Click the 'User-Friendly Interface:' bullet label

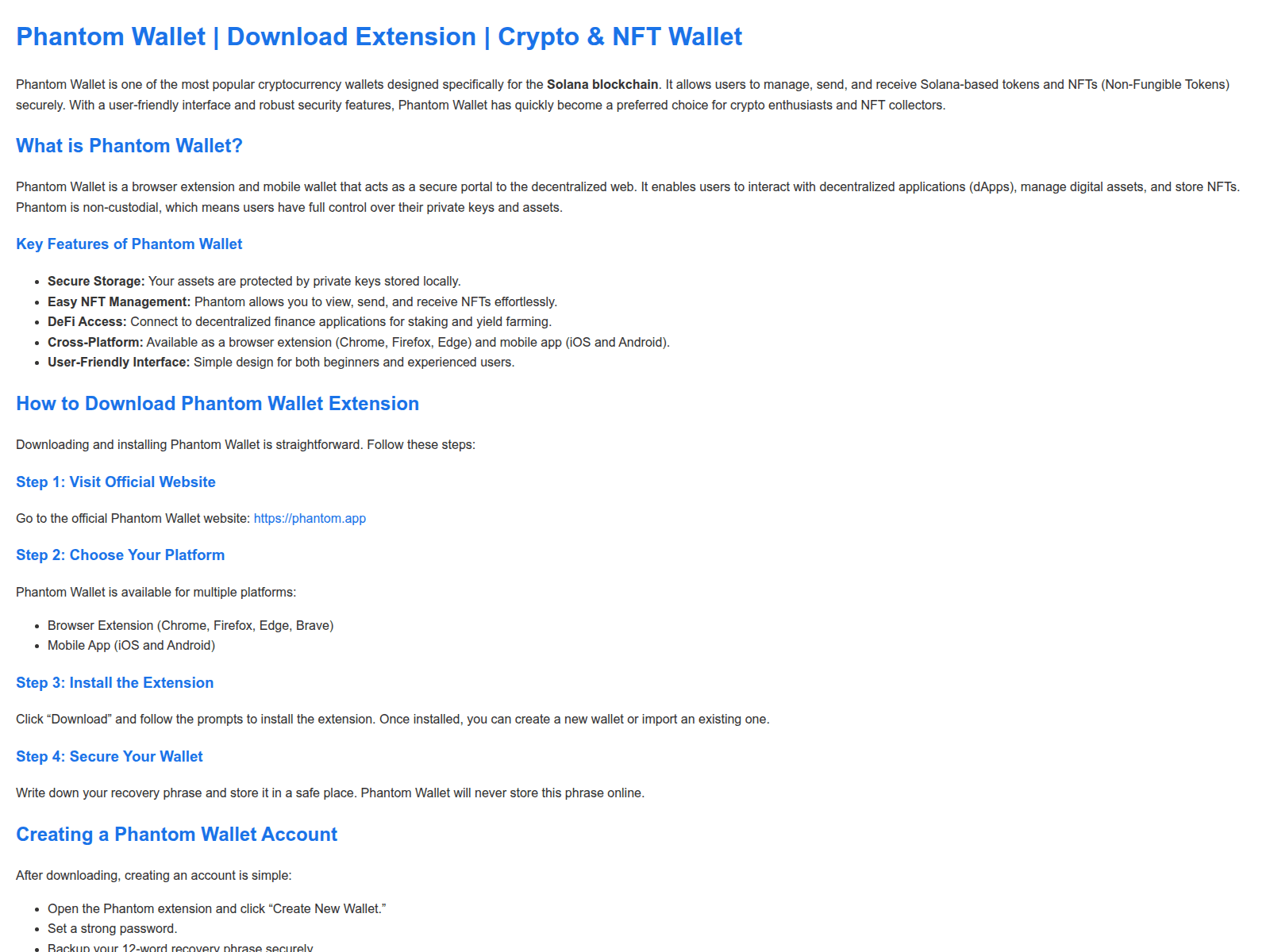118,363
